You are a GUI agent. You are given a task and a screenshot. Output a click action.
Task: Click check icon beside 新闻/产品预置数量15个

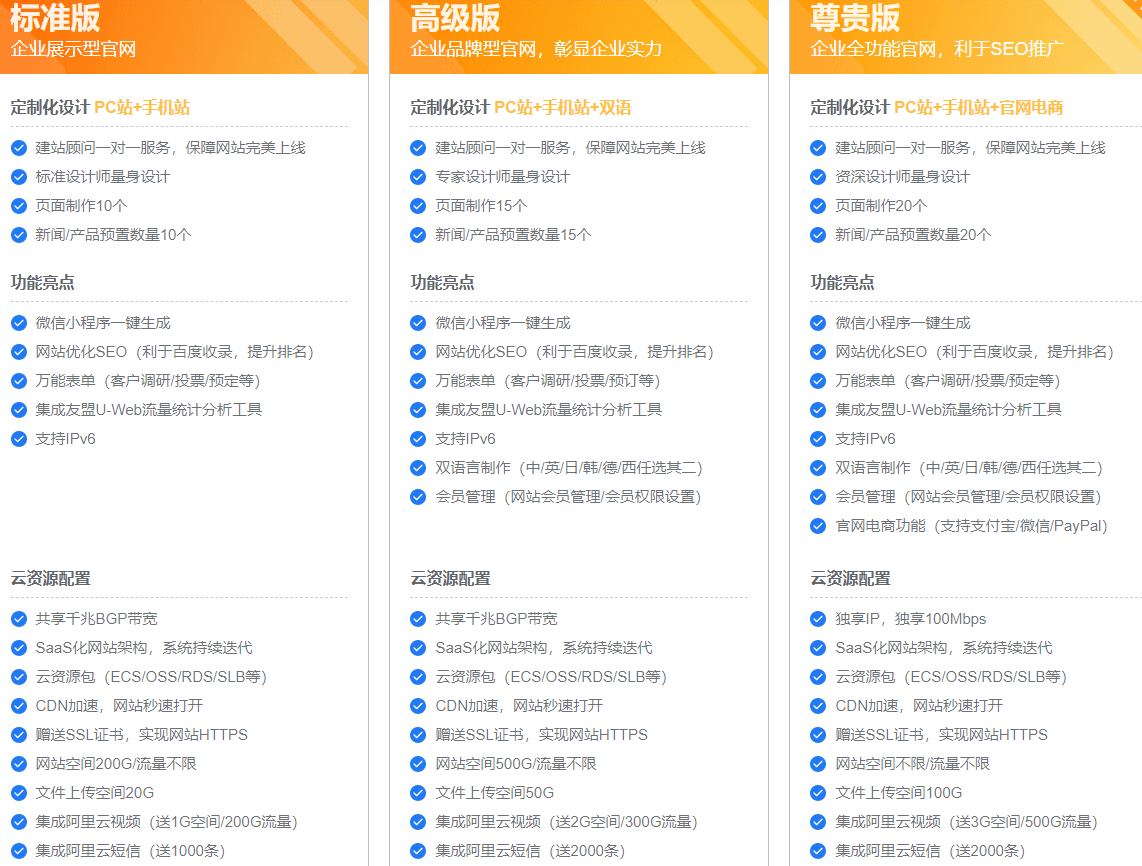pos(418,235)
